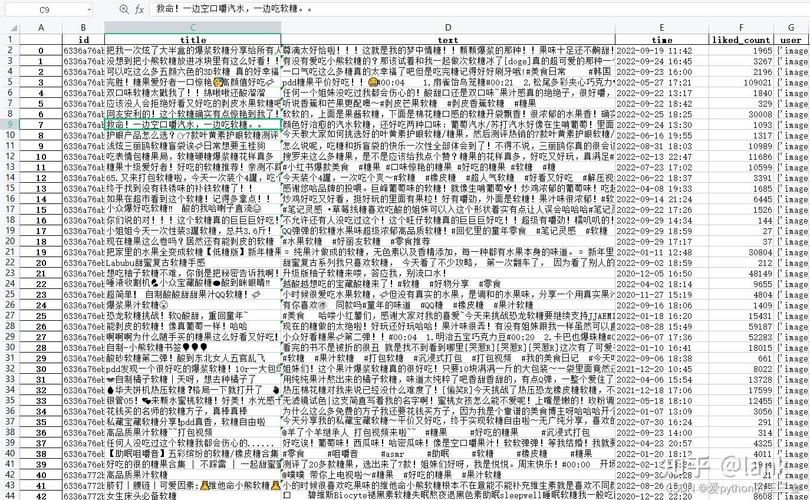Image resolution: width=810 pixels, height=500 pixels.
Task: Select time cell '2022-01-11 12:48'
Action: tap(662, 252)
